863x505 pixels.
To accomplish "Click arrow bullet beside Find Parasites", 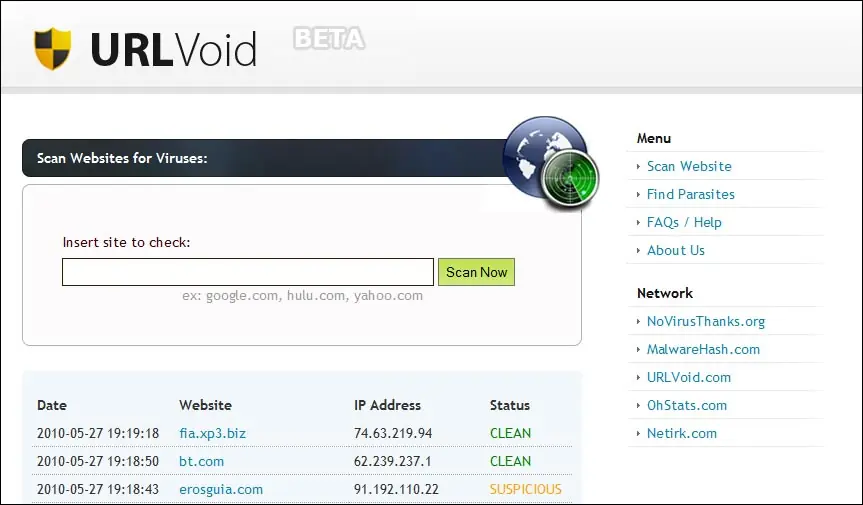I will pos(638,194).
